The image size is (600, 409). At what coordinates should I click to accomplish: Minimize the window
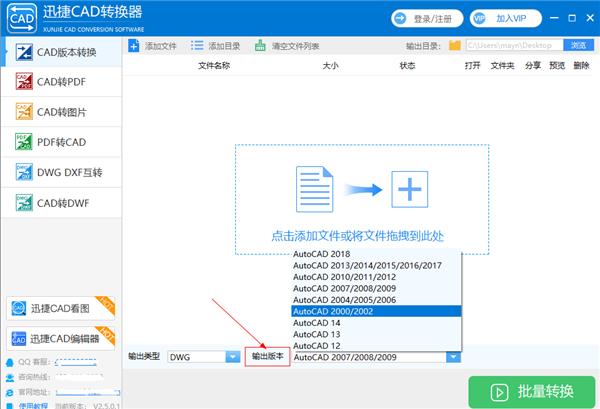554,18
